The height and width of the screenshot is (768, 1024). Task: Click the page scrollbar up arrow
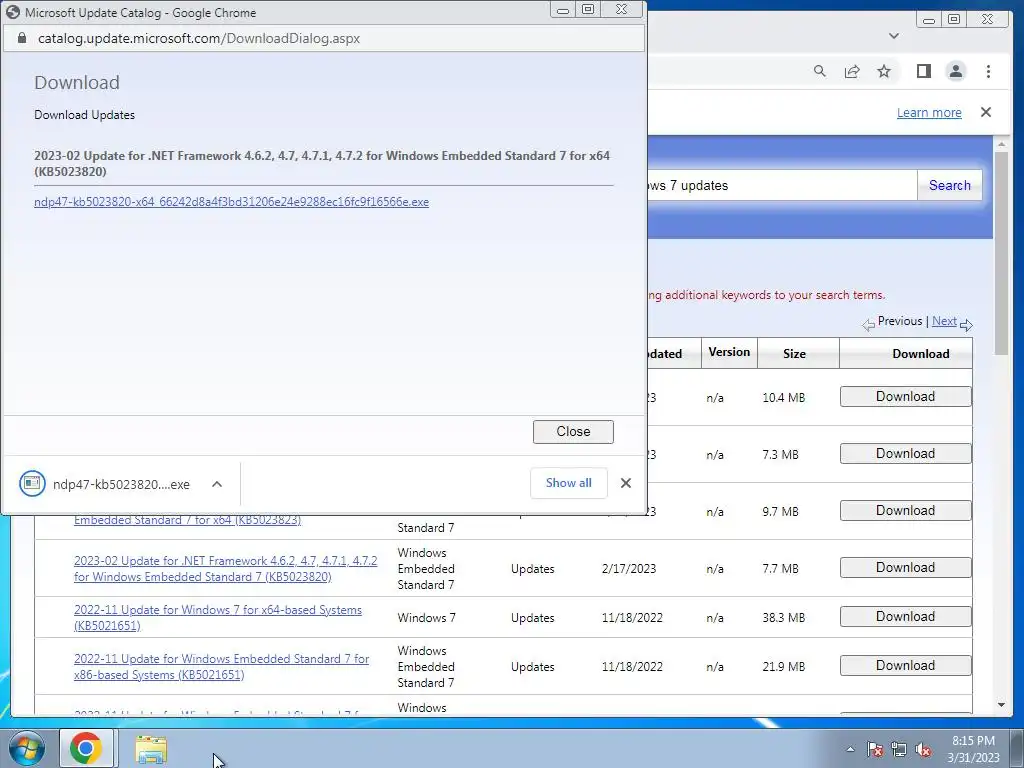[x=1001, y=144]
